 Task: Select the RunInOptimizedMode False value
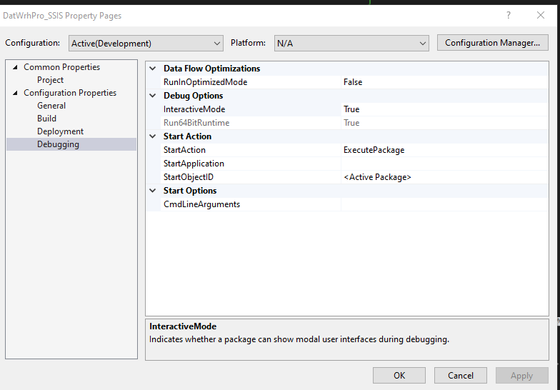(x=444, y=82)
